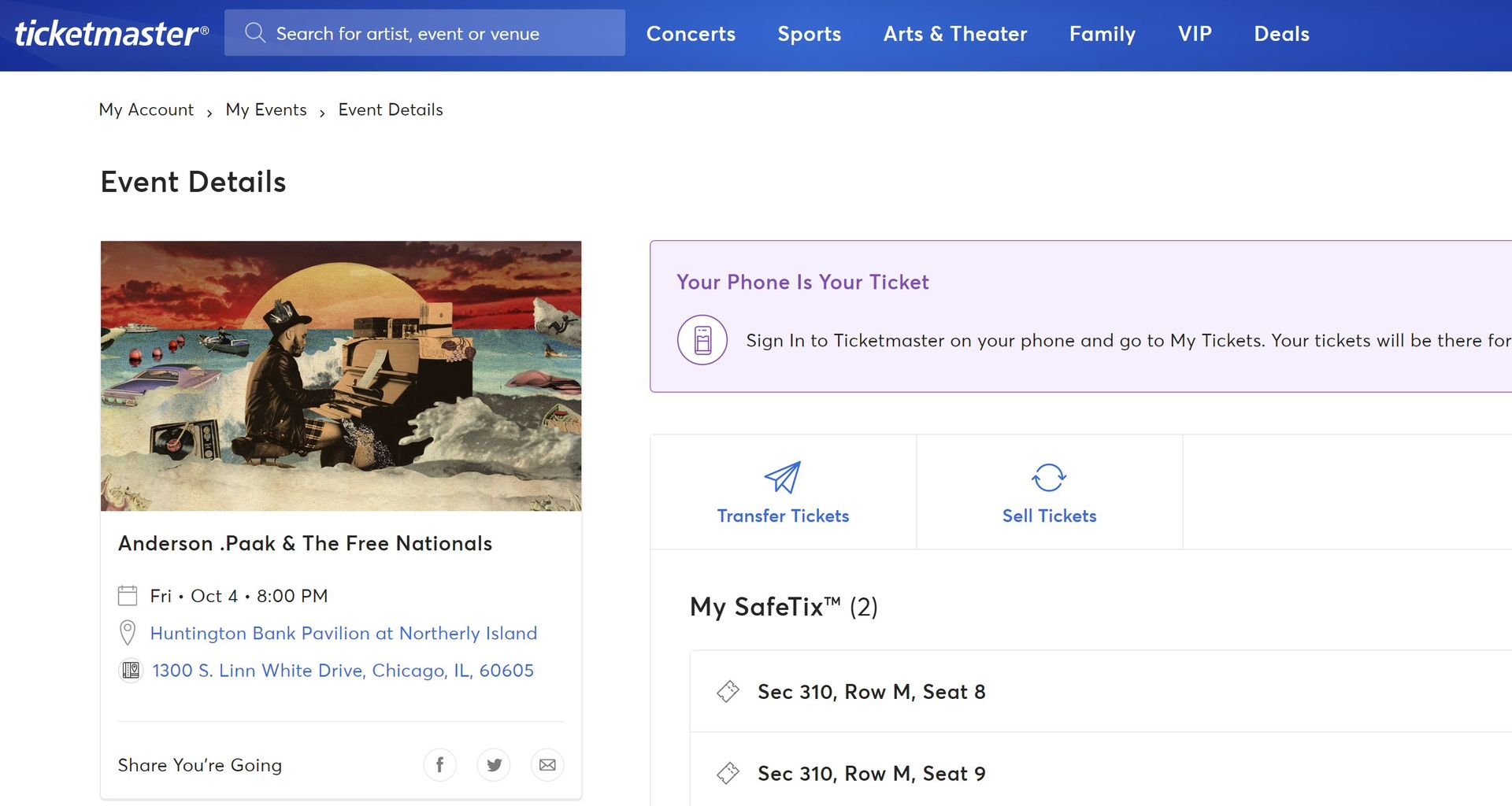The image size is (1512, 806).
Task: Click the Sell Tickets refresh icon
Action: pos(1049,477)
